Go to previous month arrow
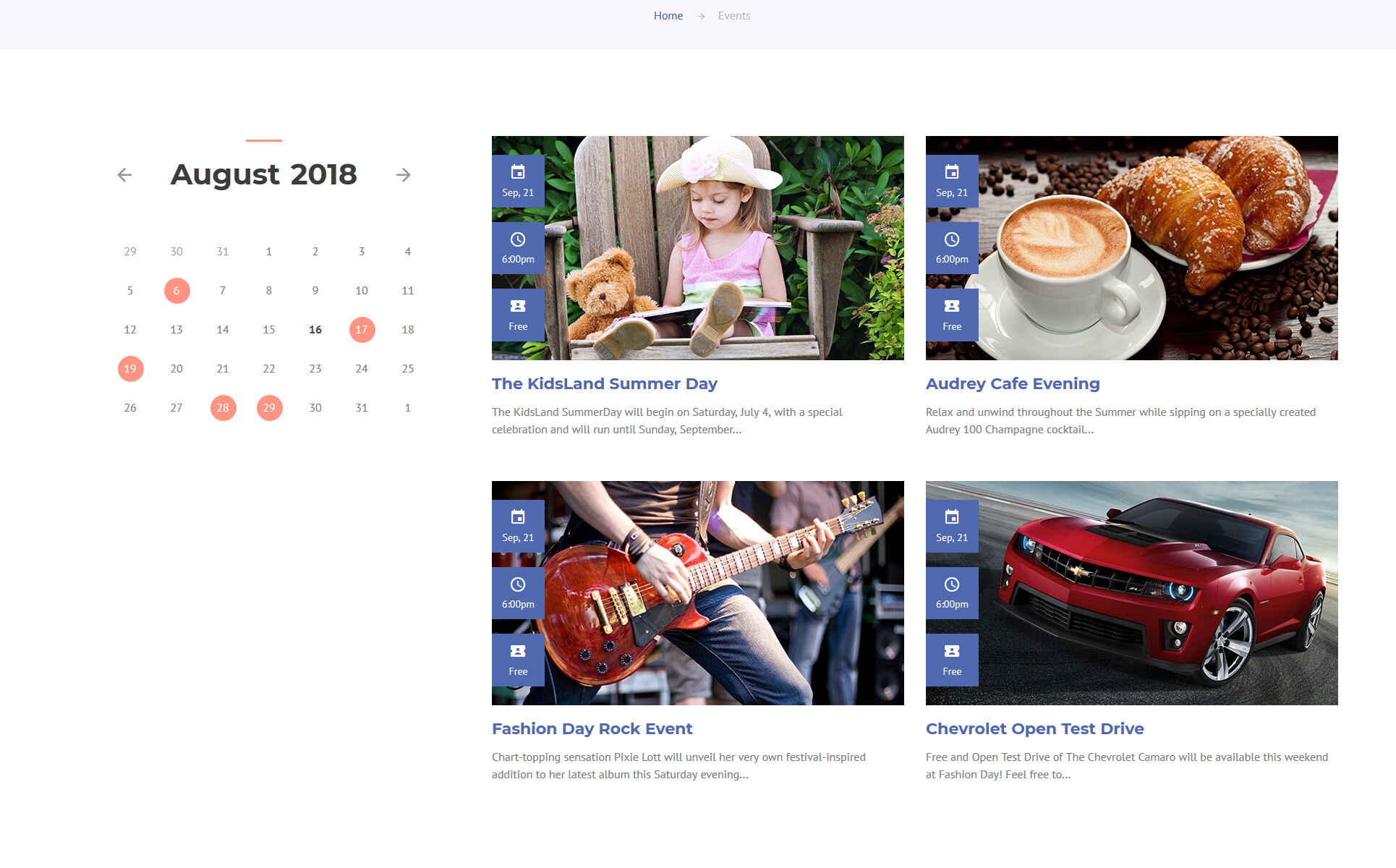Image resolution: width=1396 pixels, height=868 pixels. pos(124,175)
